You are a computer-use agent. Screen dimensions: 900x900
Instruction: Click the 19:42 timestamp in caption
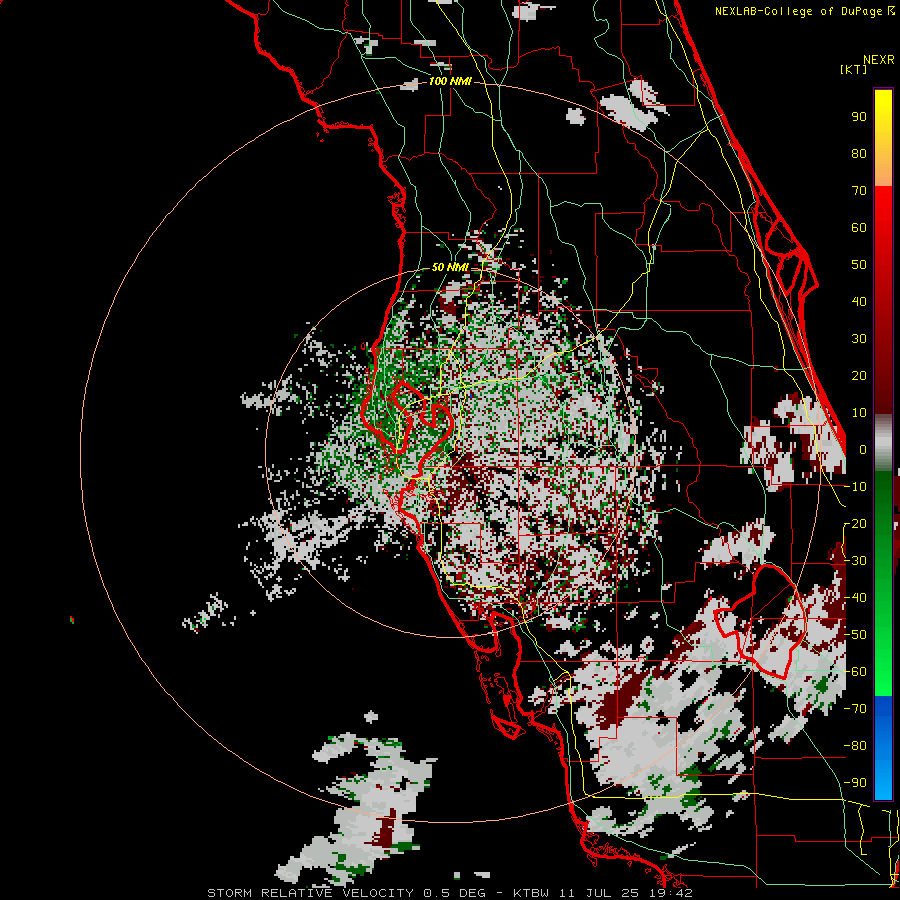[x=673, y=893]
